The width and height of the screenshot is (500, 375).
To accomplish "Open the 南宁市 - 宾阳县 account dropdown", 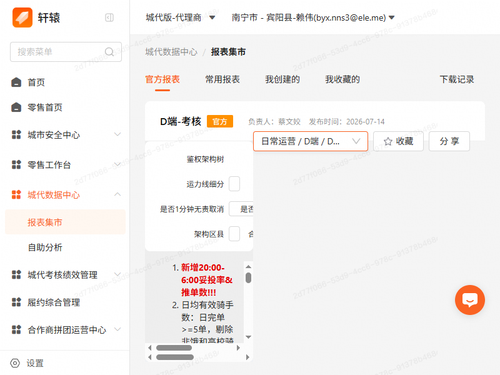I will (313, 17).
